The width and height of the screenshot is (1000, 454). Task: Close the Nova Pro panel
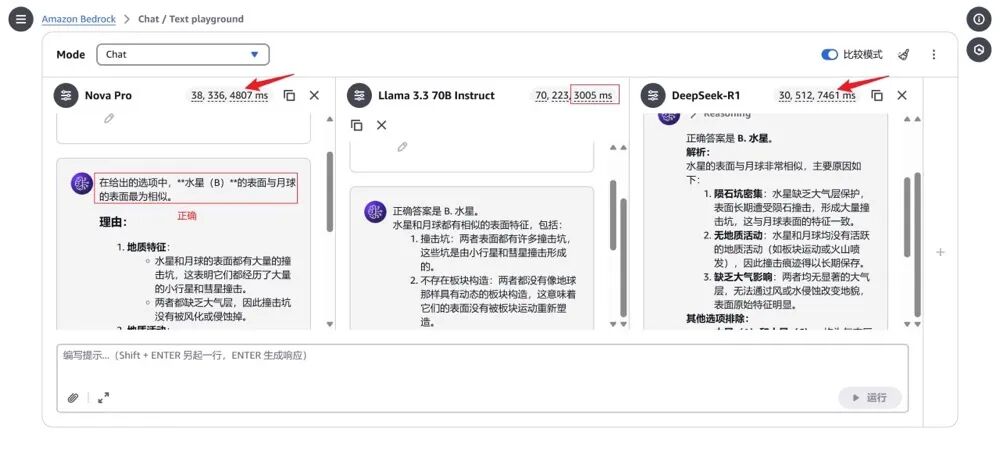click(314, 96)
